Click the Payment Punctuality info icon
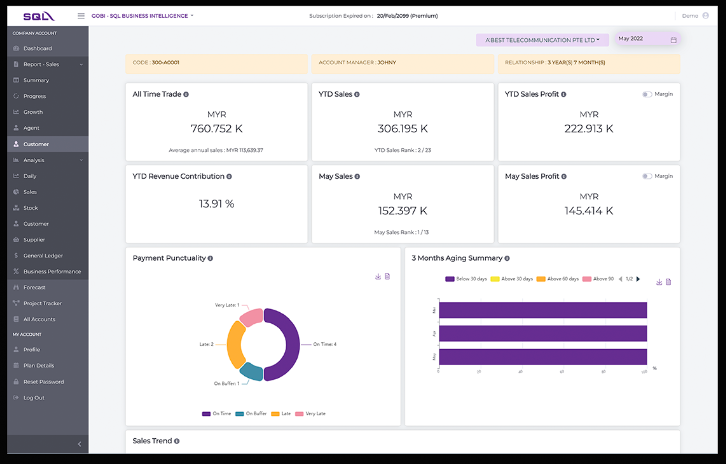Image resolution: width=726 pixels, height=464 pixels. 210,258
